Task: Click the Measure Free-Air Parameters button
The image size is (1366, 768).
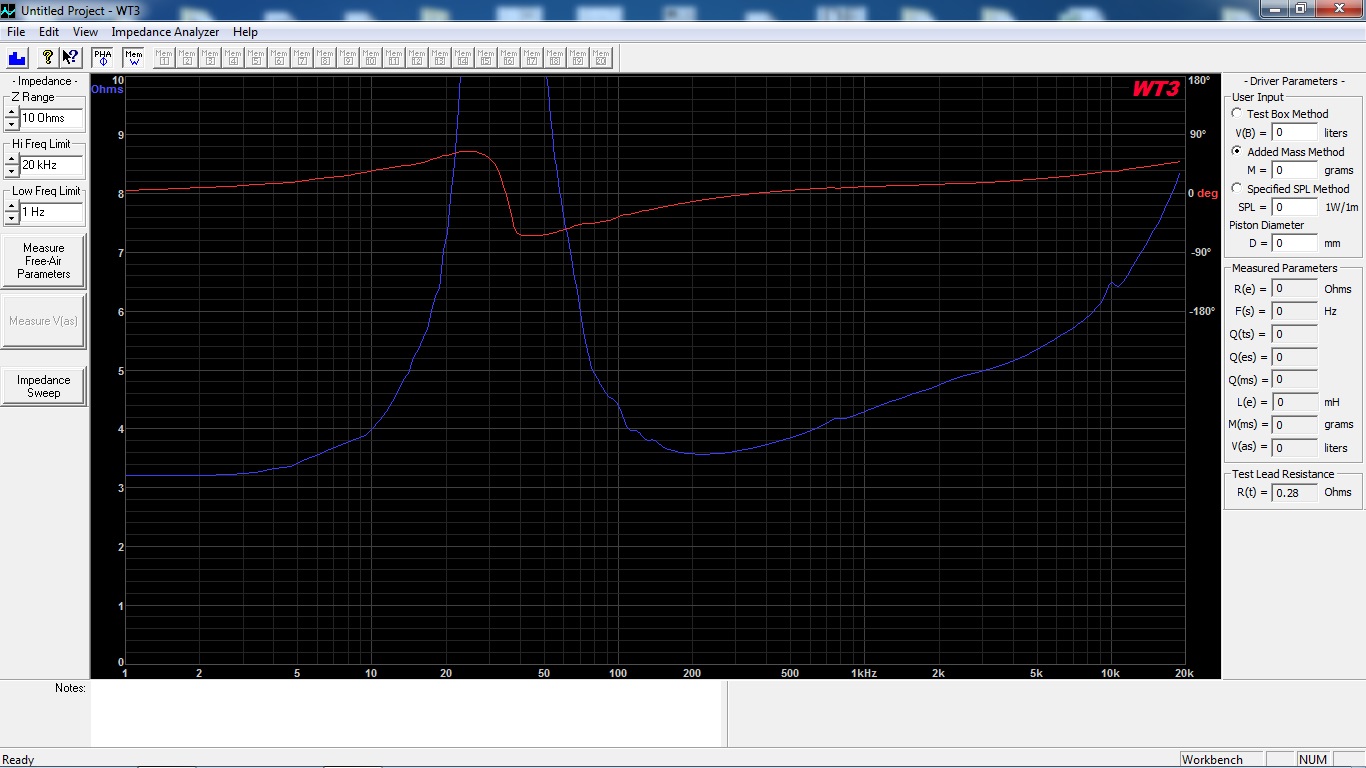Action: click(x=44, y=261)
